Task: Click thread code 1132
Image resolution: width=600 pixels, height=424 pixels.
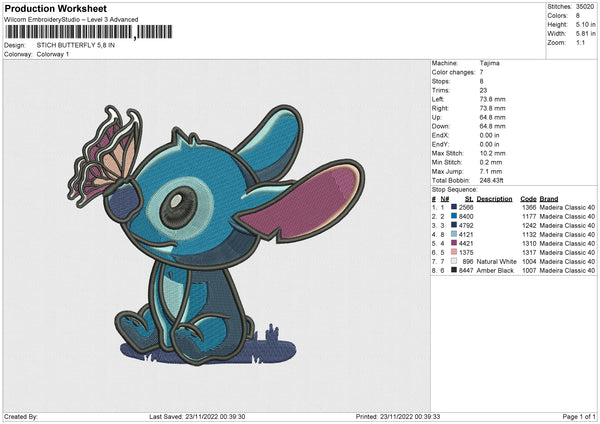Action: point(529,235)
